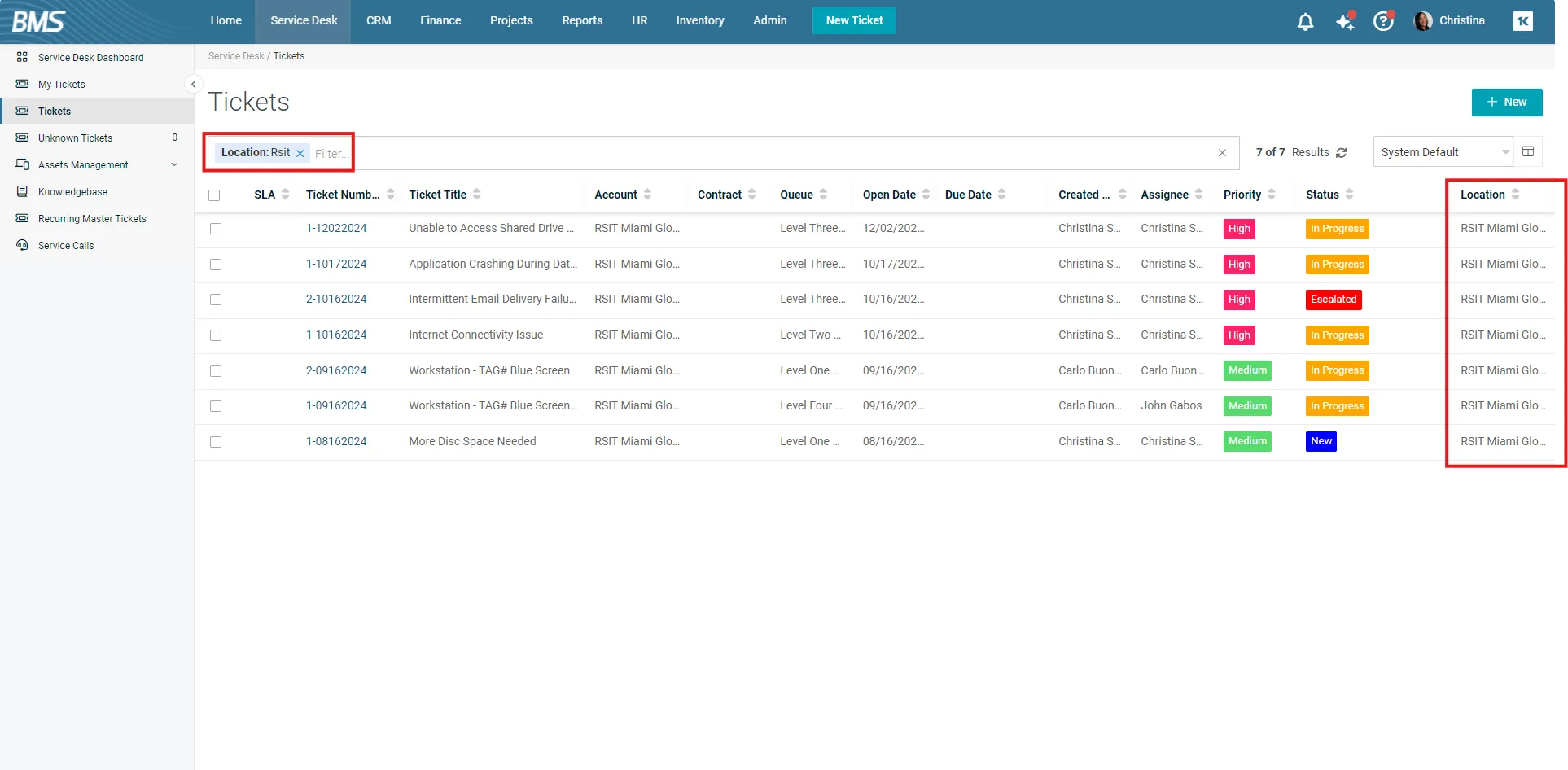Screen dimensions: 1568x770
Task: Click the red Escalated status badge
Action: pyautogui.click(x=1333, y=300)
